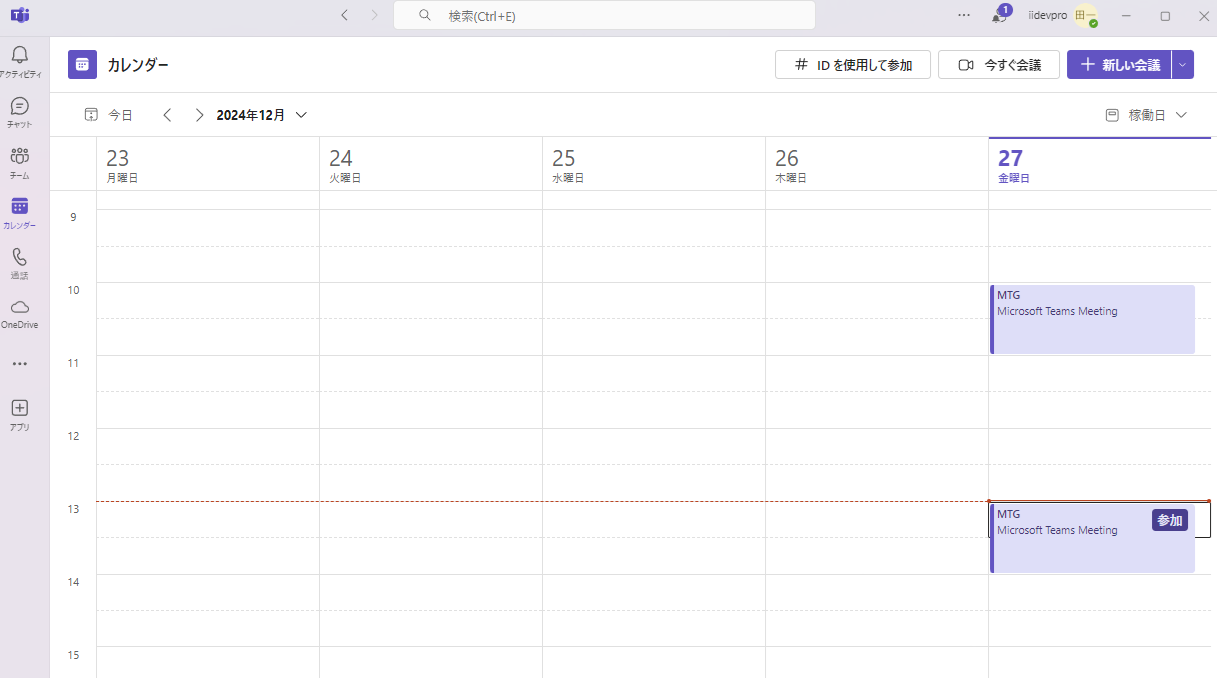The image size is (1217, 678).
Task: Click the iidevpro profile avatar
Action: [1085, 15]
